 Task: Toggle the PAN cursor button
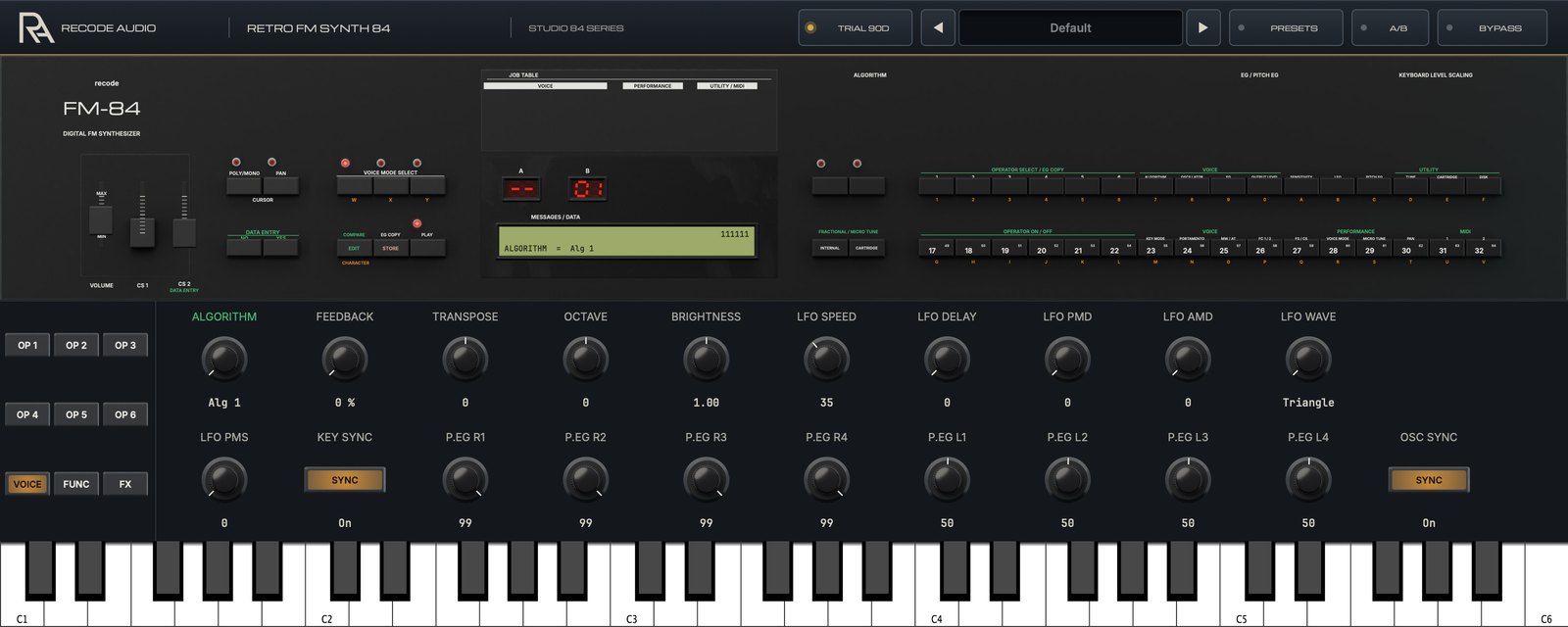[280, 185]
